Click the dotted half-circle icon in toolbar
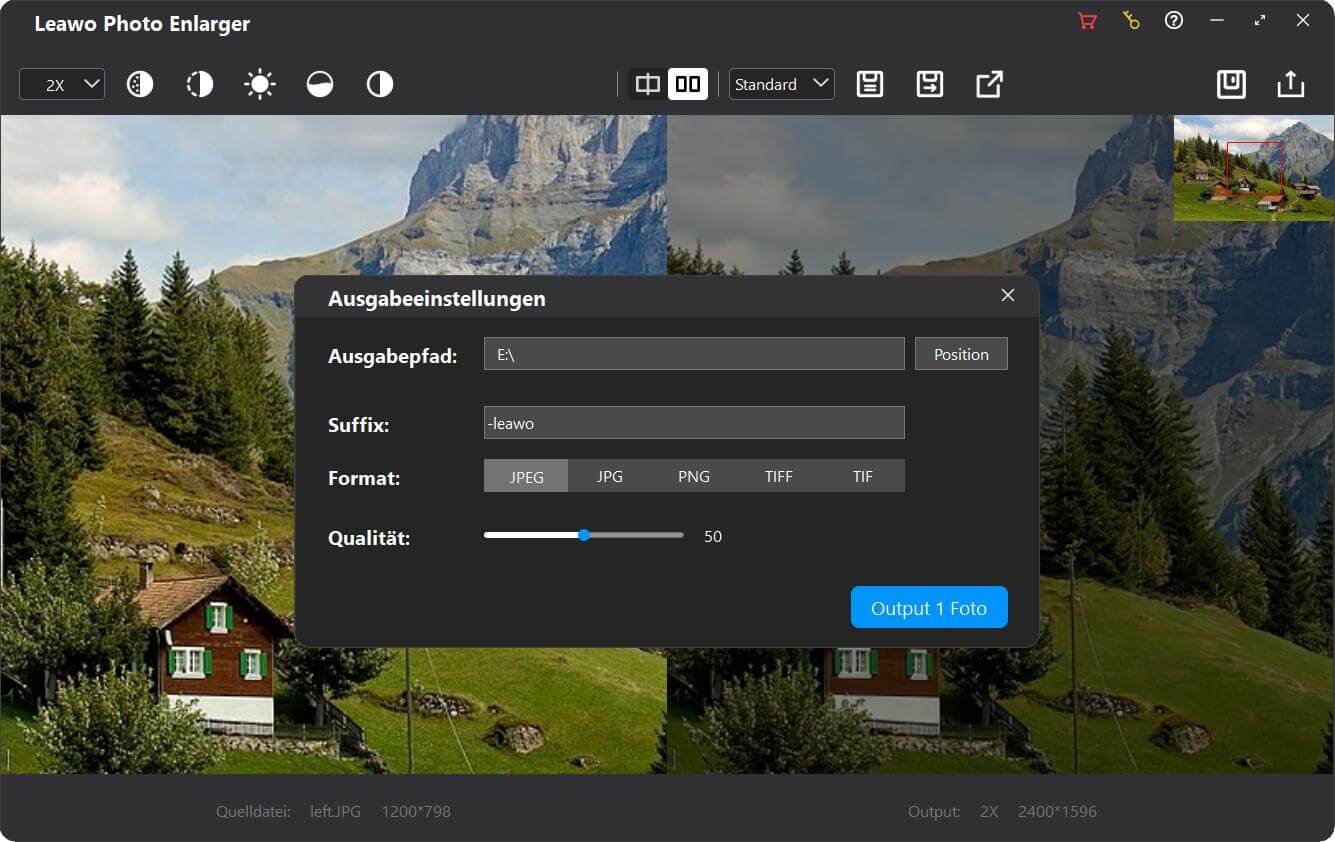Image resolution: width=1335 pixels, height=842 pixels. click(x=140, y=85)
